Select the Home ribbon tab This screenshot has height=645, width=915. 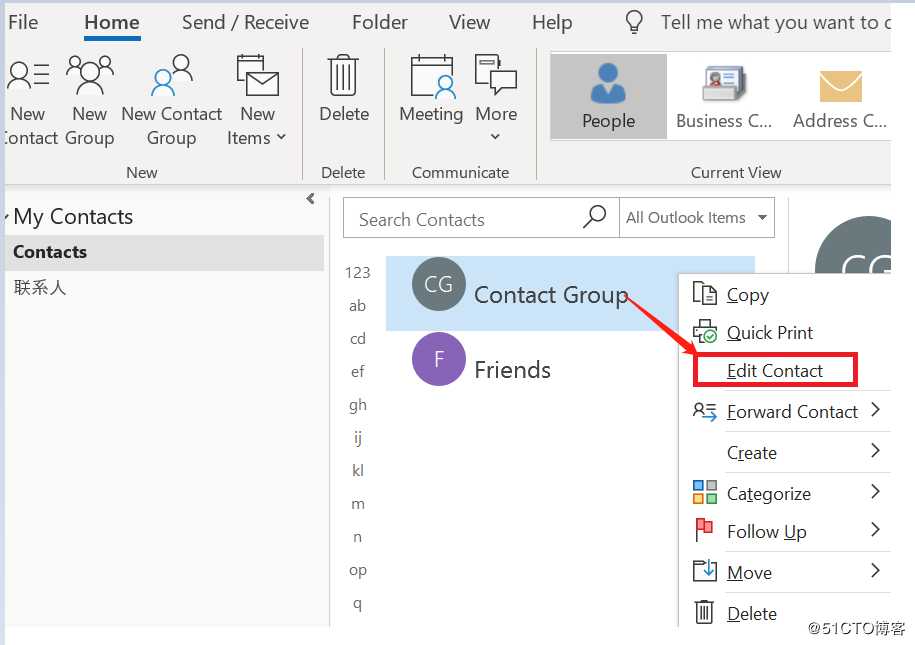[111, 22]
